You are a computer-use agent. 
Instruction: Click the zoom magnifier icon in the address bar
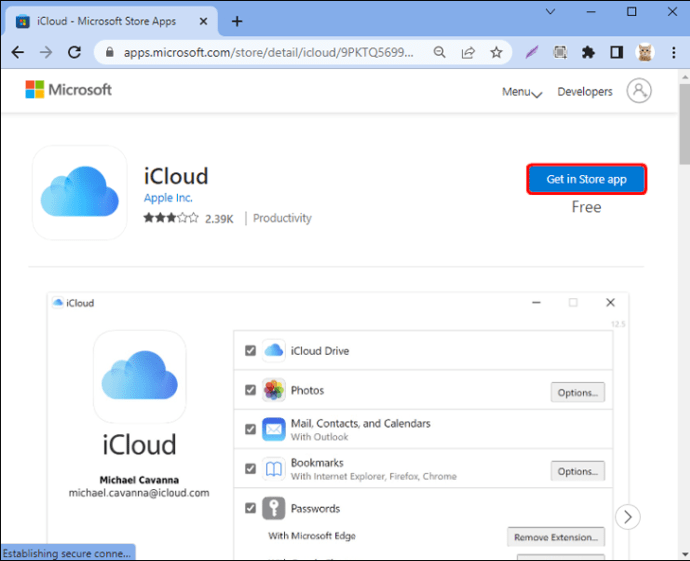click(439, 52)
